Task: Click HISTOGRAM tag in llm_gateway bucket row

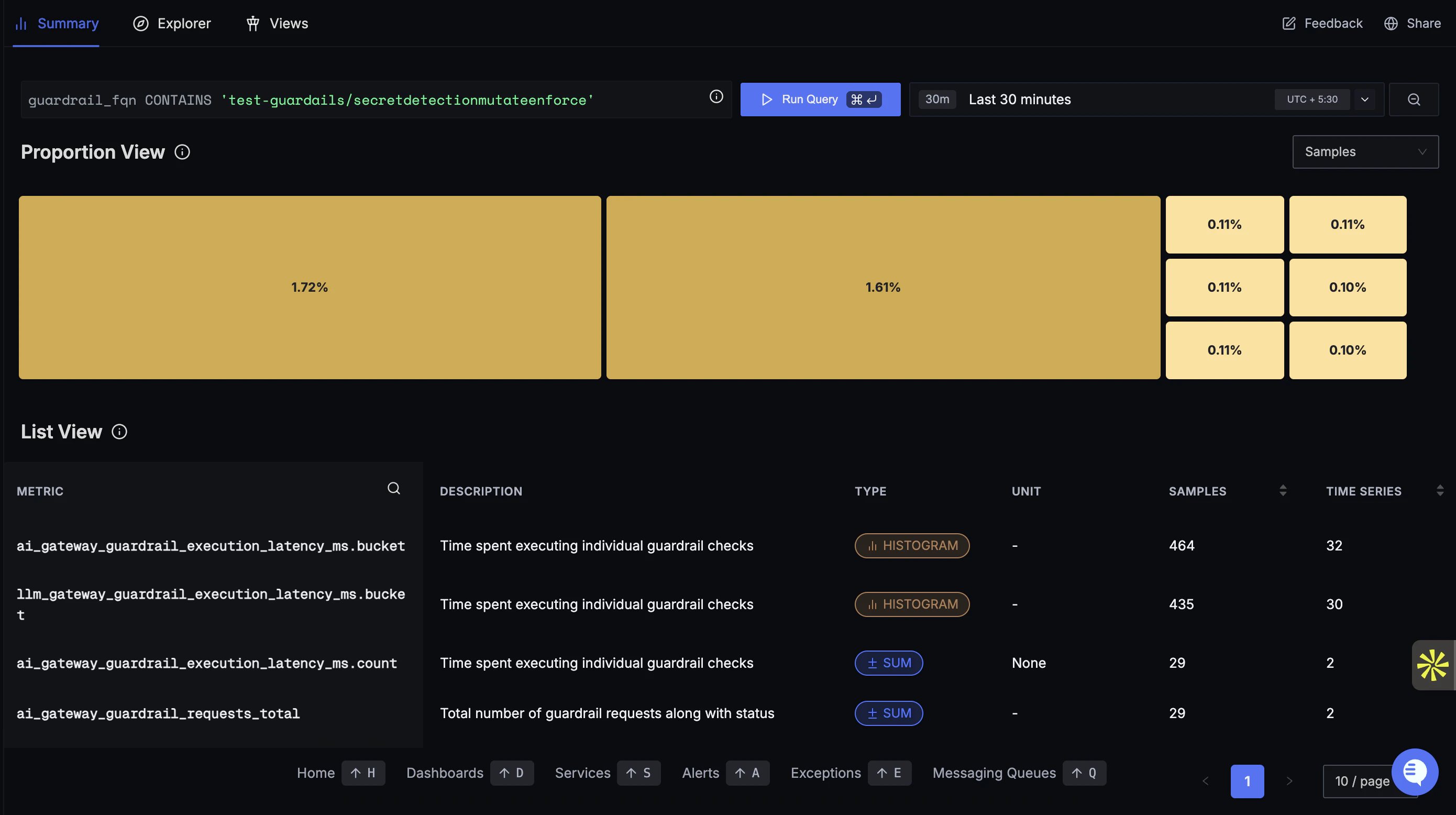Action: coord(912,604)
